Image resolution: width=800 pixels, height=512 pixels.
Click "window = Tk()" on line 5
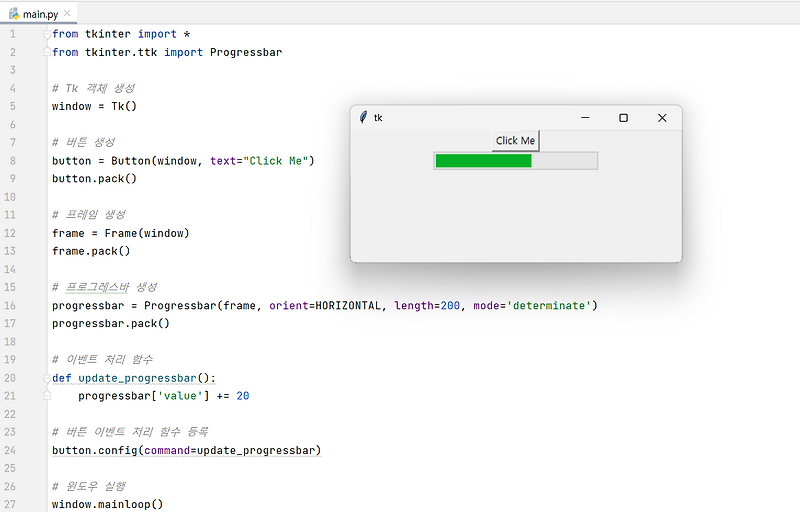click(x=94, y=106)
